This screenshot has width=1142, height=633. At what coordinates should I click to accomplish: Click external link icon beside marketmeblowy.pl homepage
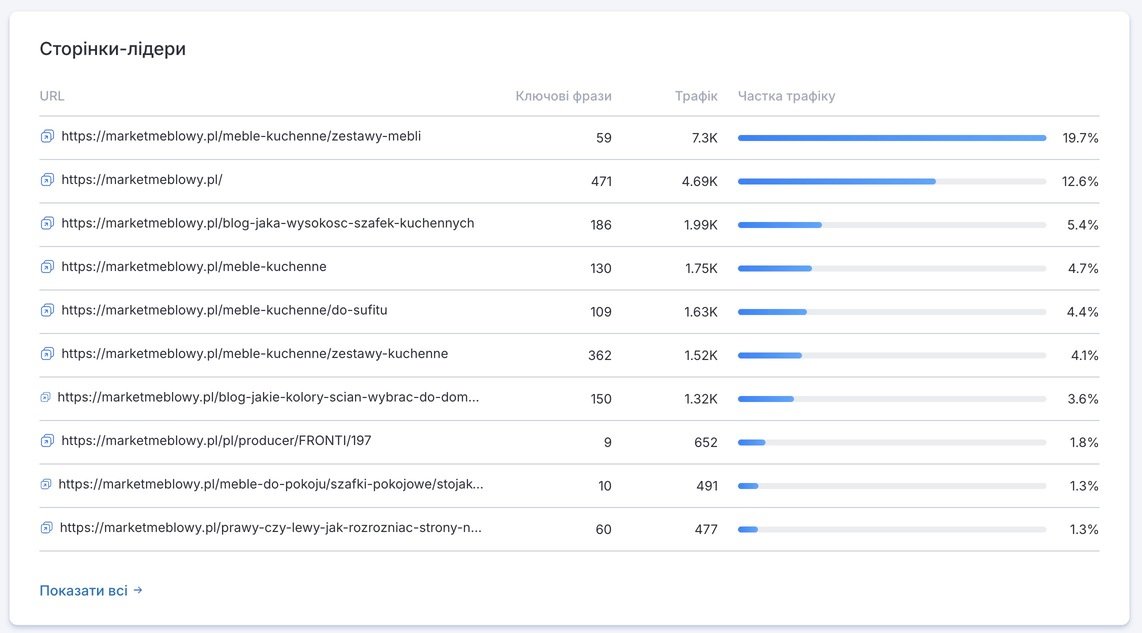point(47,180)
